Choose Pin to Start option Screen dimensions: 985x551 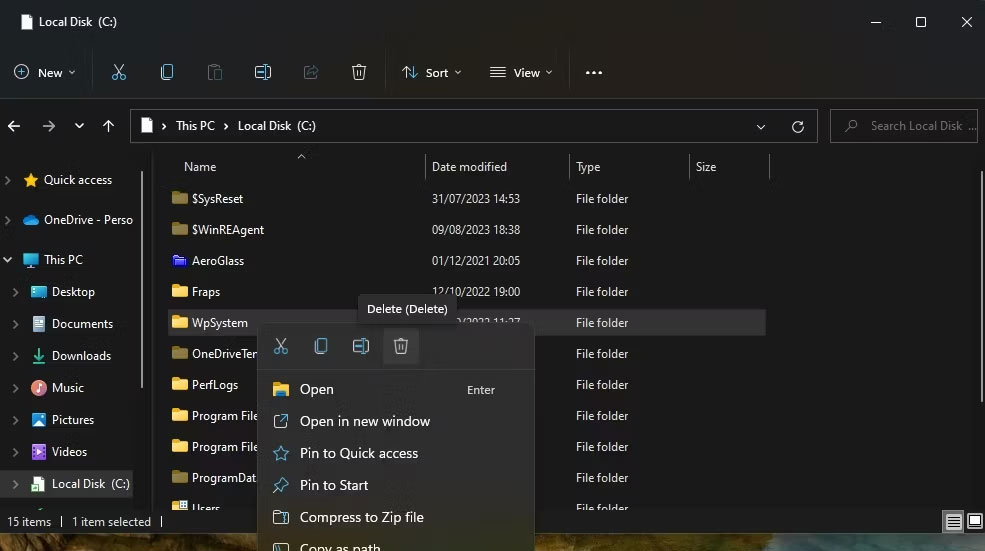[x=396, y=485]
